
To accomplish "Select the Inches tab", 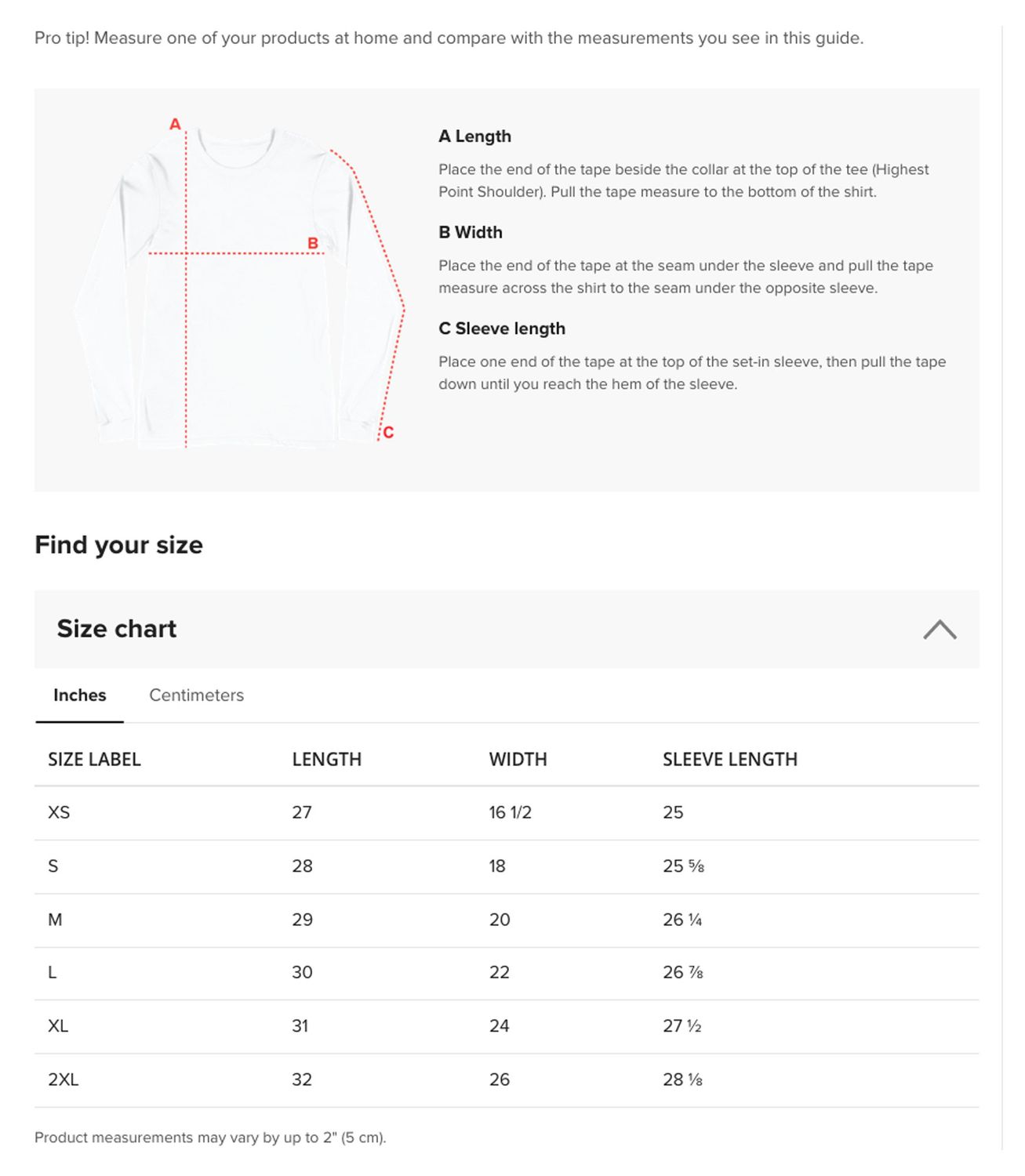I will pyautogui.click(x=79, y=695).
